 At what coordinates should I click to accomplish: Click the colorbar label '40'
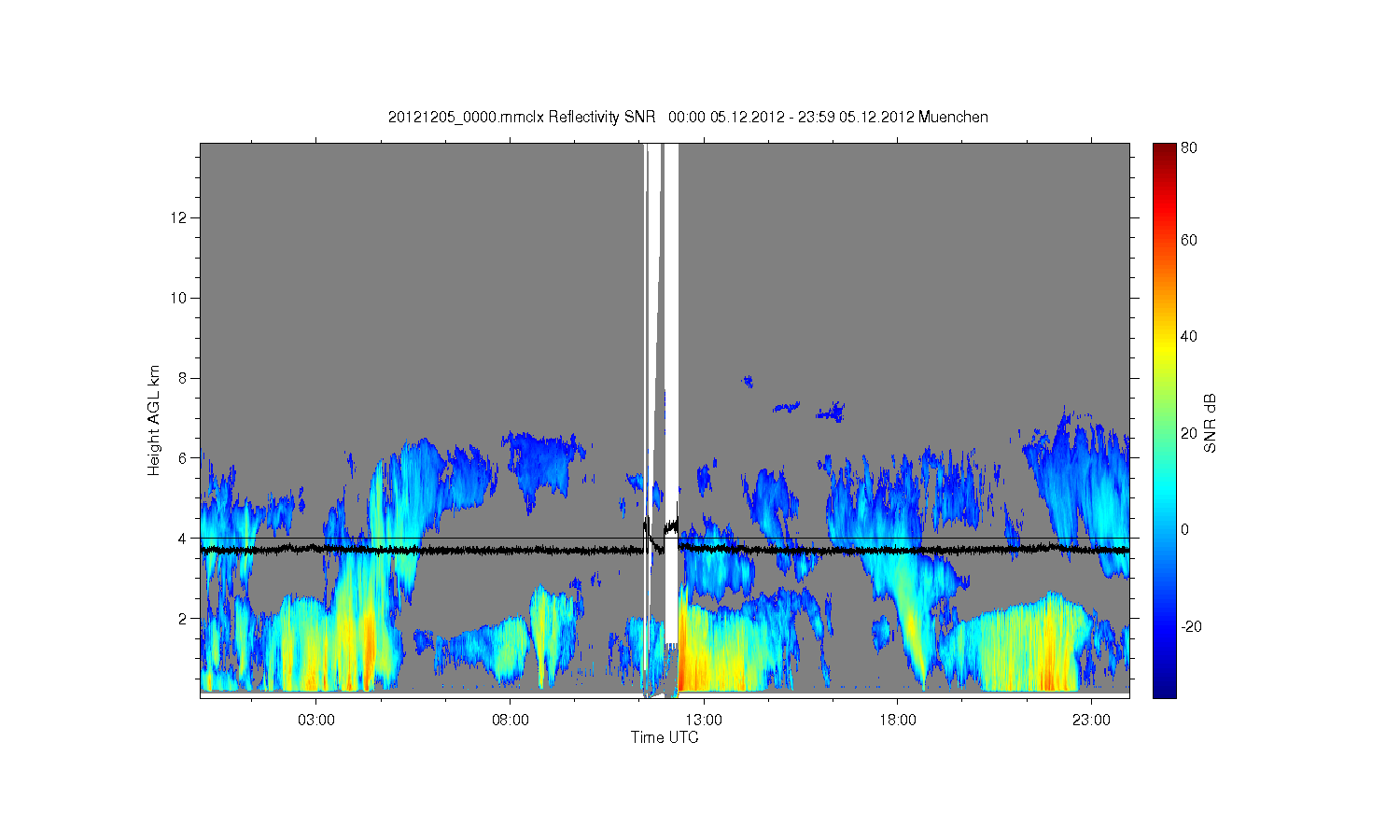[x=1188, y=336]
